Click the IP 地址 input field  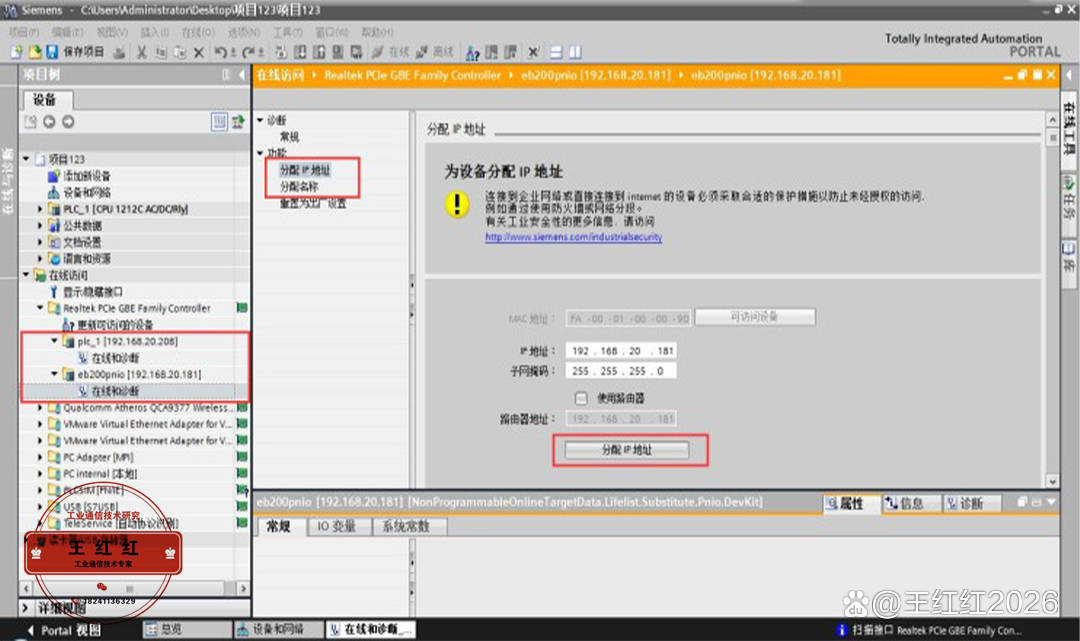[x=621, y=351]
